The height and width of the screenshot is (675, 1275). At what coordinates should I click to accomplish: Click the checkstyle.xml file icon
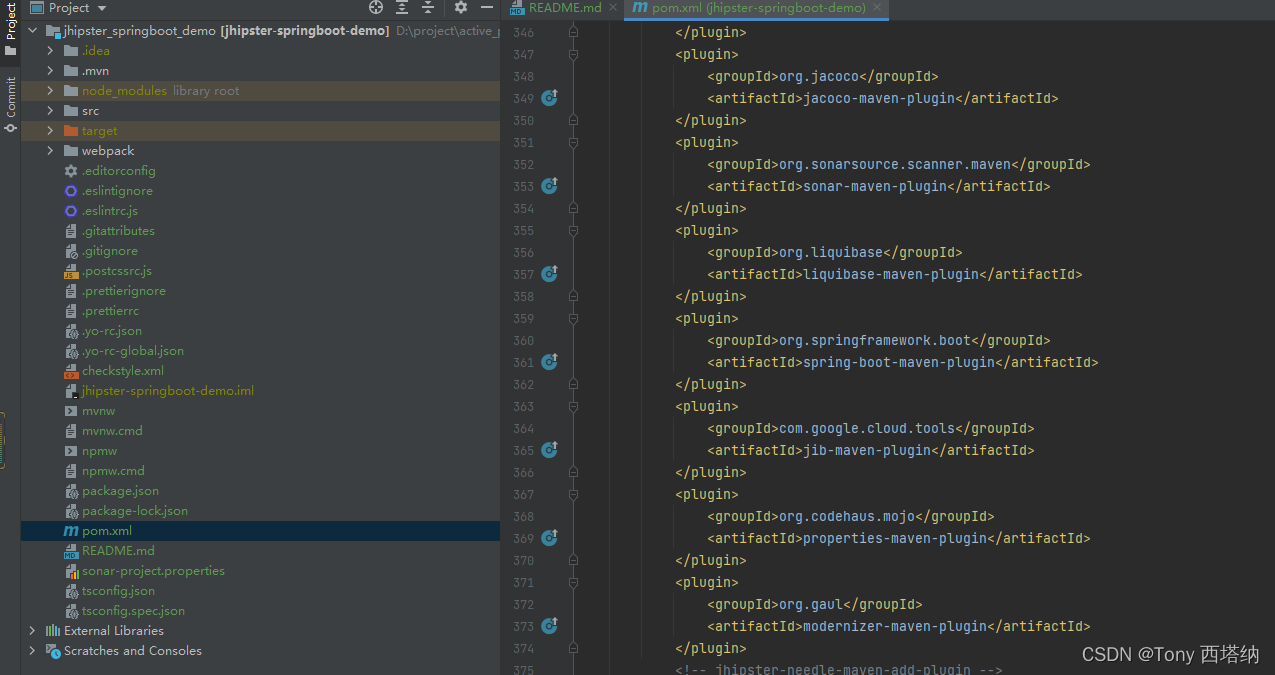(71, 371)
